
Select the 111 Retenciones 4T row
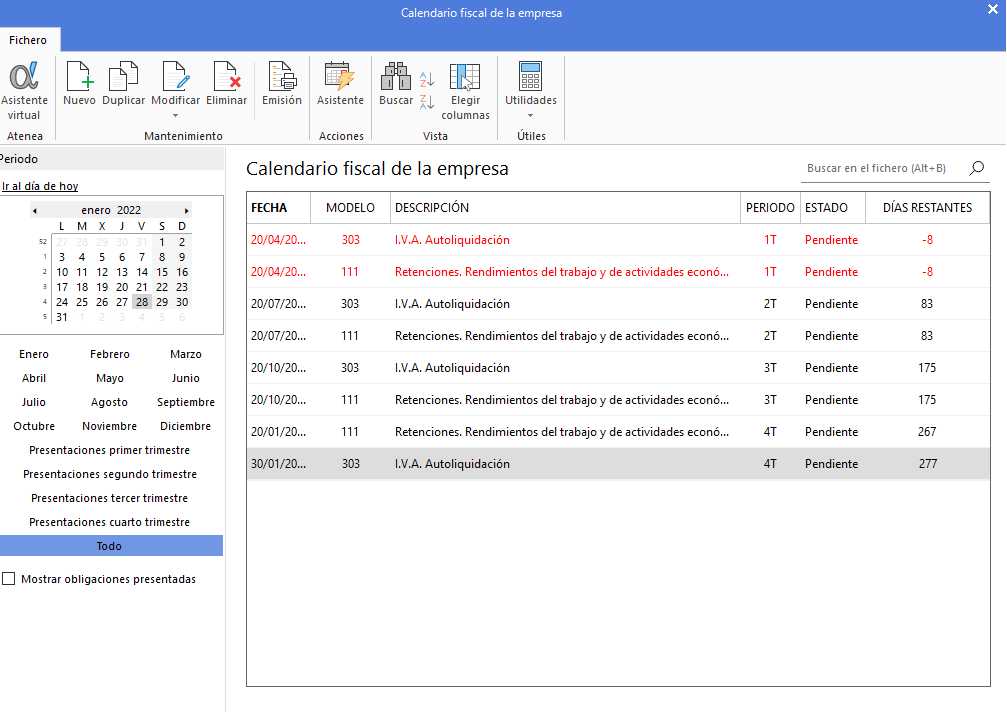618,432
